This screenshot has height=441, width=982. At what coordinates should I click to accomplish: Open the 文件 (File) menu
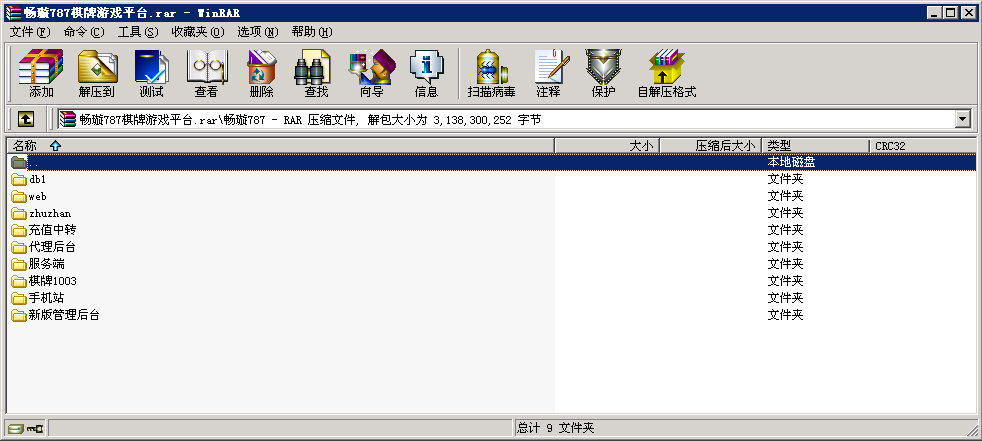tap(29, 32)
